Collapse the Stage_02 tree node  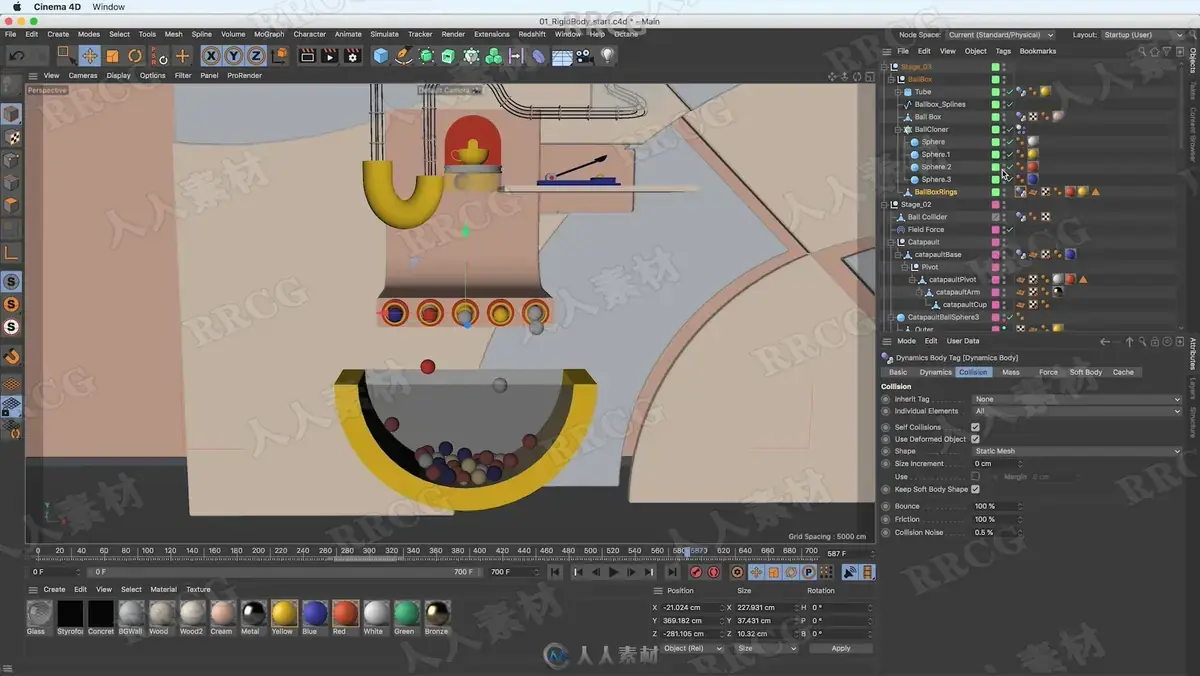884,204
